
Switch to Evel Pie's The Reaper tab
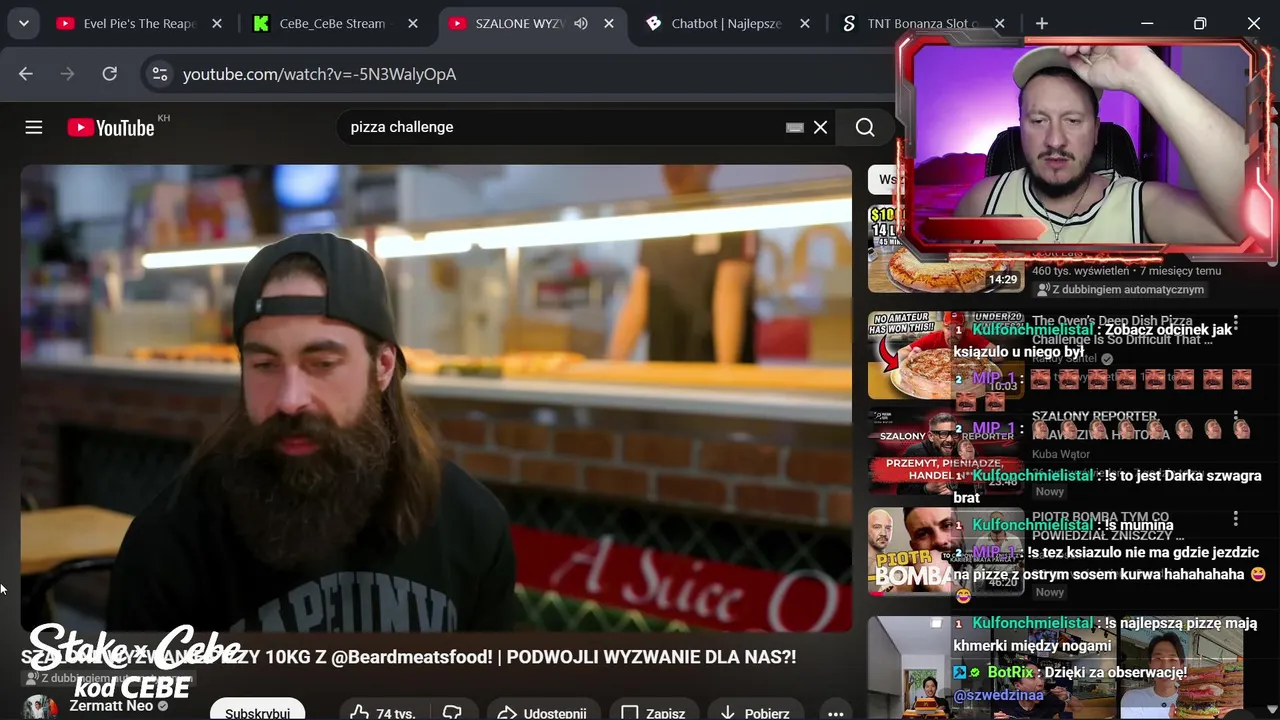pos(139,23)
